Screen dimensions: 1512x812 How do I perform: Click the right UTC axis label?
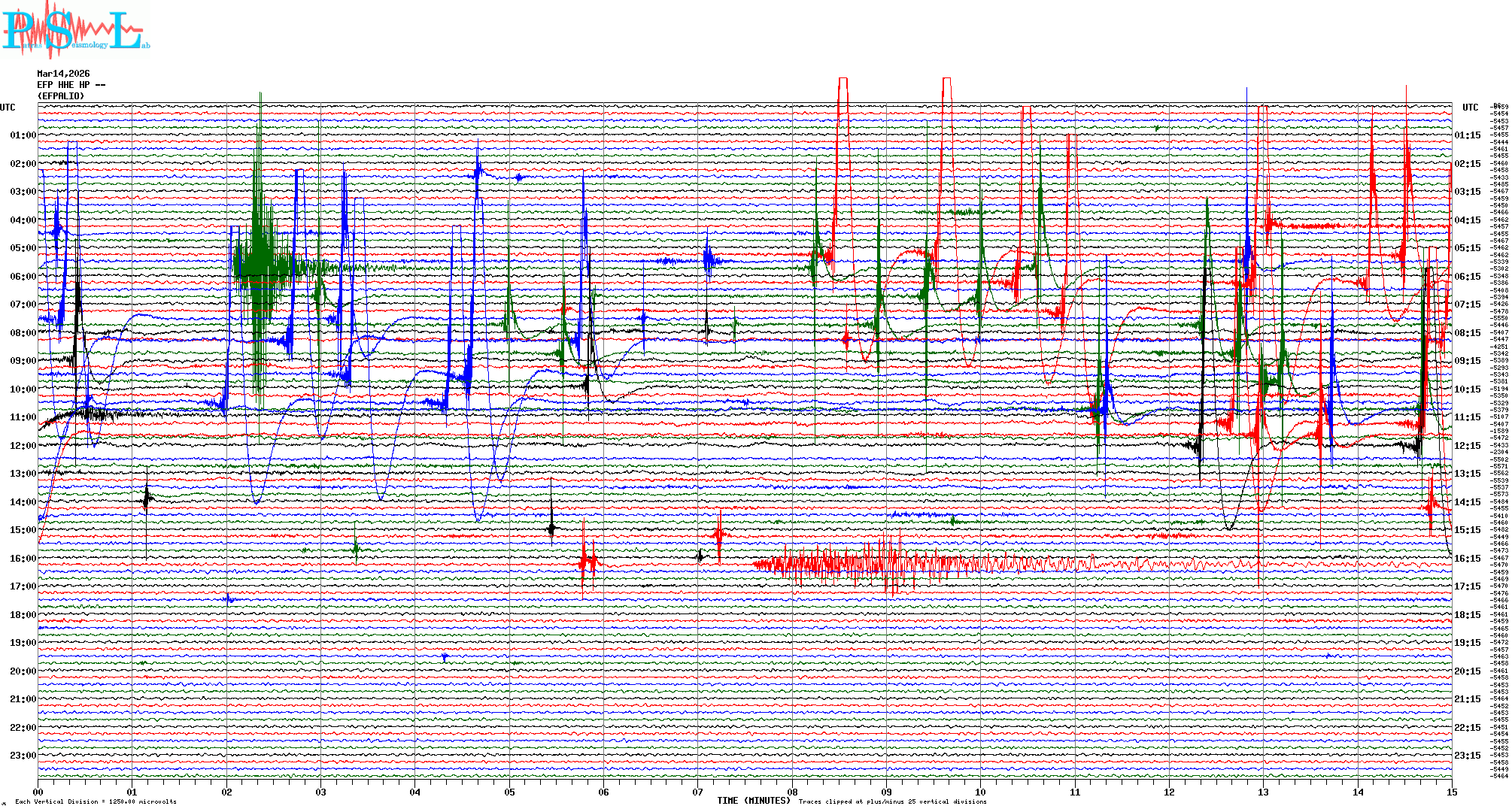click(x=1470, y=108)
